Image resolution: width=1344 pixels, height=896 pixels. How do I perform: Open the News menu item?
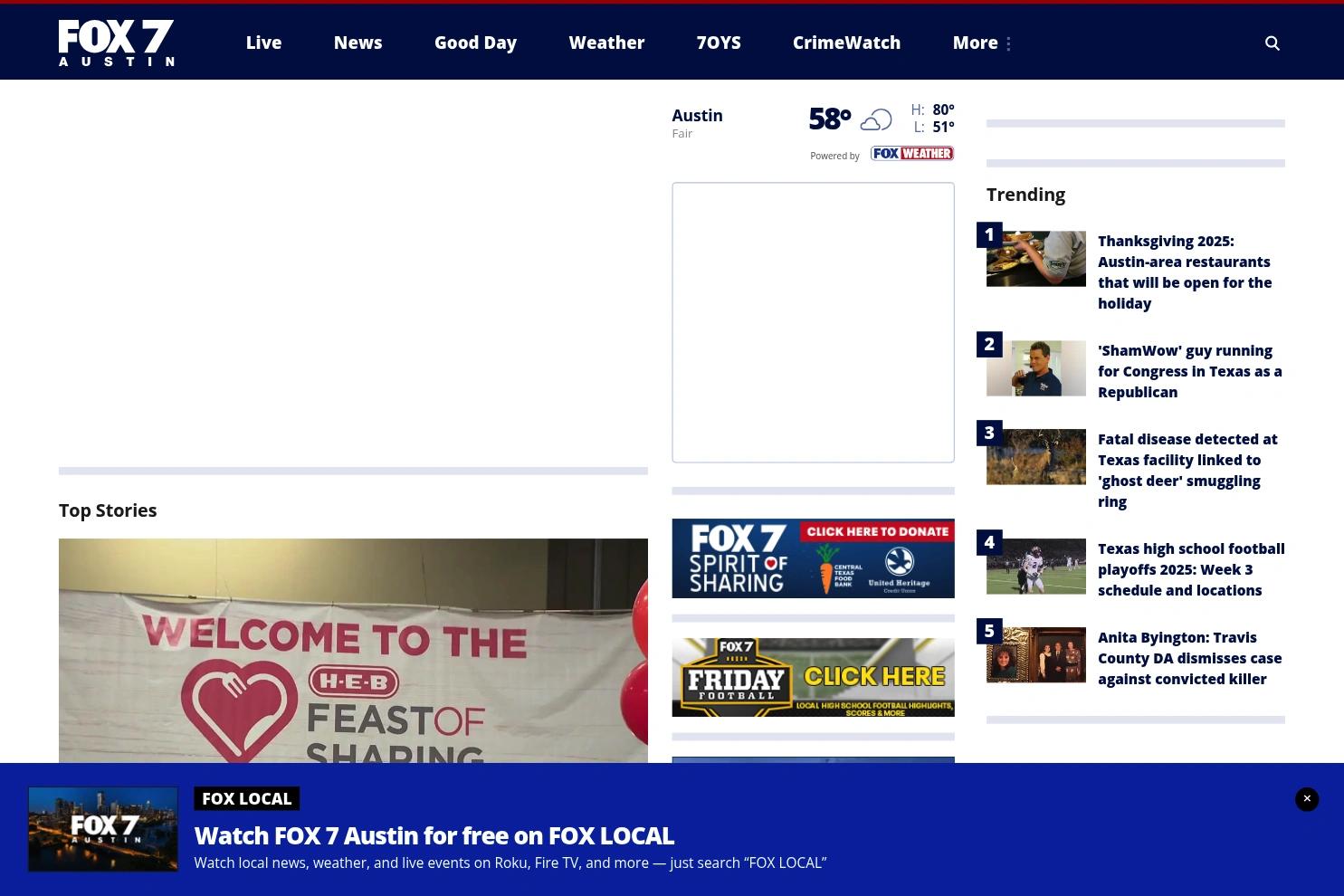point(357,43)
